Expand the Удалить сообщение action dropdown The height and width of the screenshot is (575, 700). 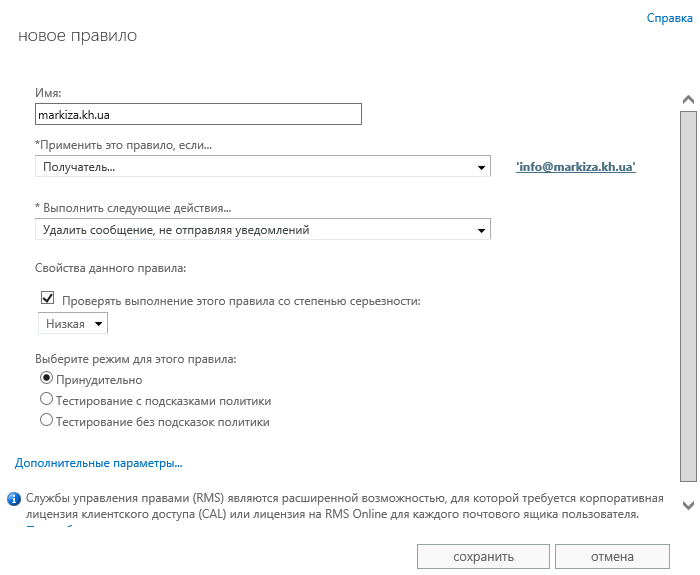click(263, 230)
